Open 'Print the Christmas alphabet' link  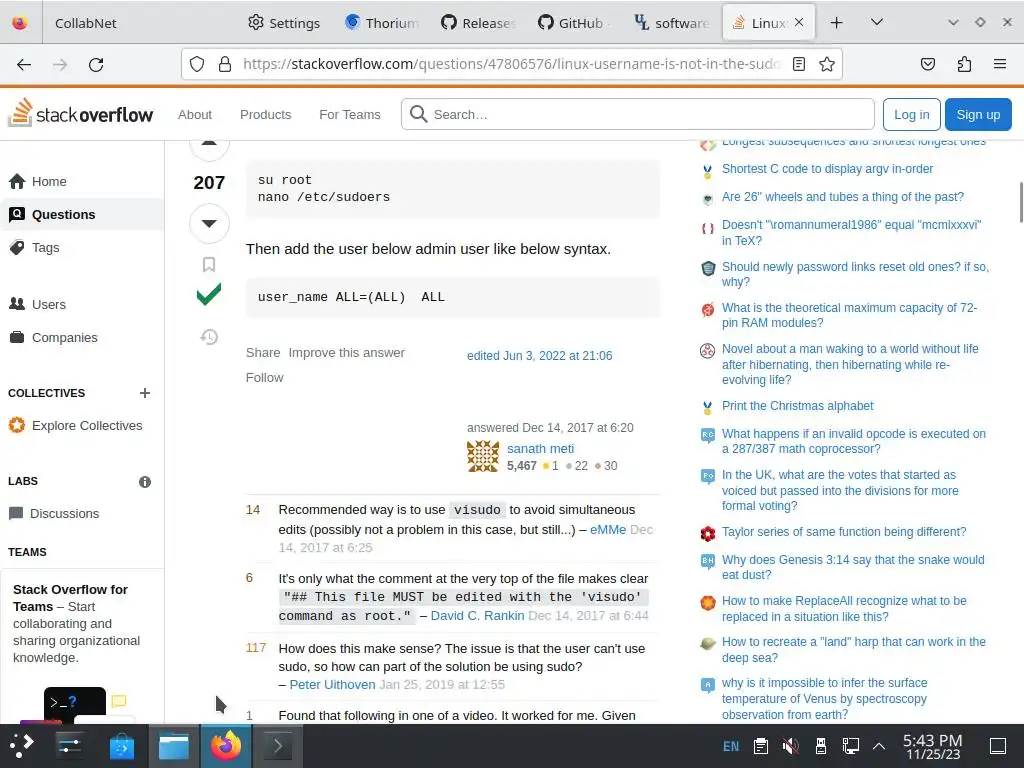(797, 406)
